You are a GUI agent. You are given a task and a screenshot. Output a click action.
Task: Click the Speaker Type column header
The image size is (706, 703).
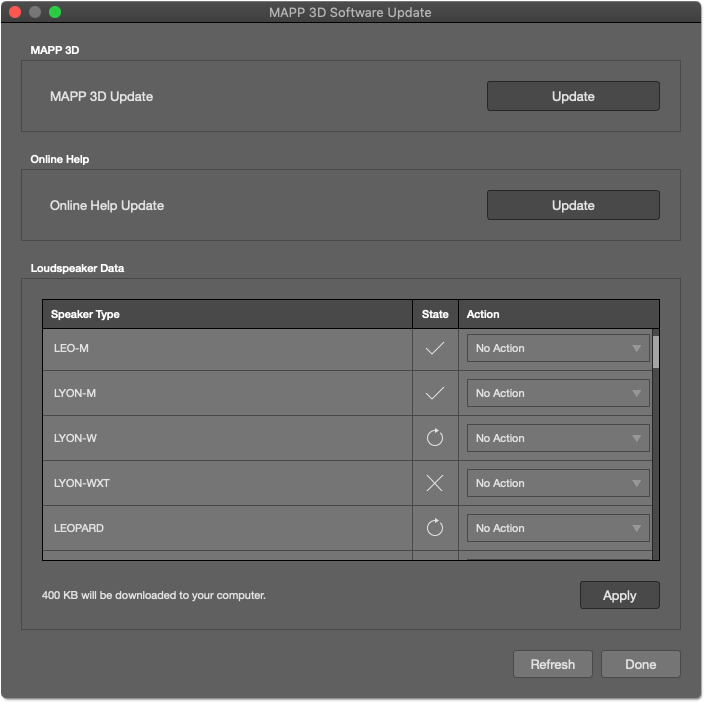point(227,314)
